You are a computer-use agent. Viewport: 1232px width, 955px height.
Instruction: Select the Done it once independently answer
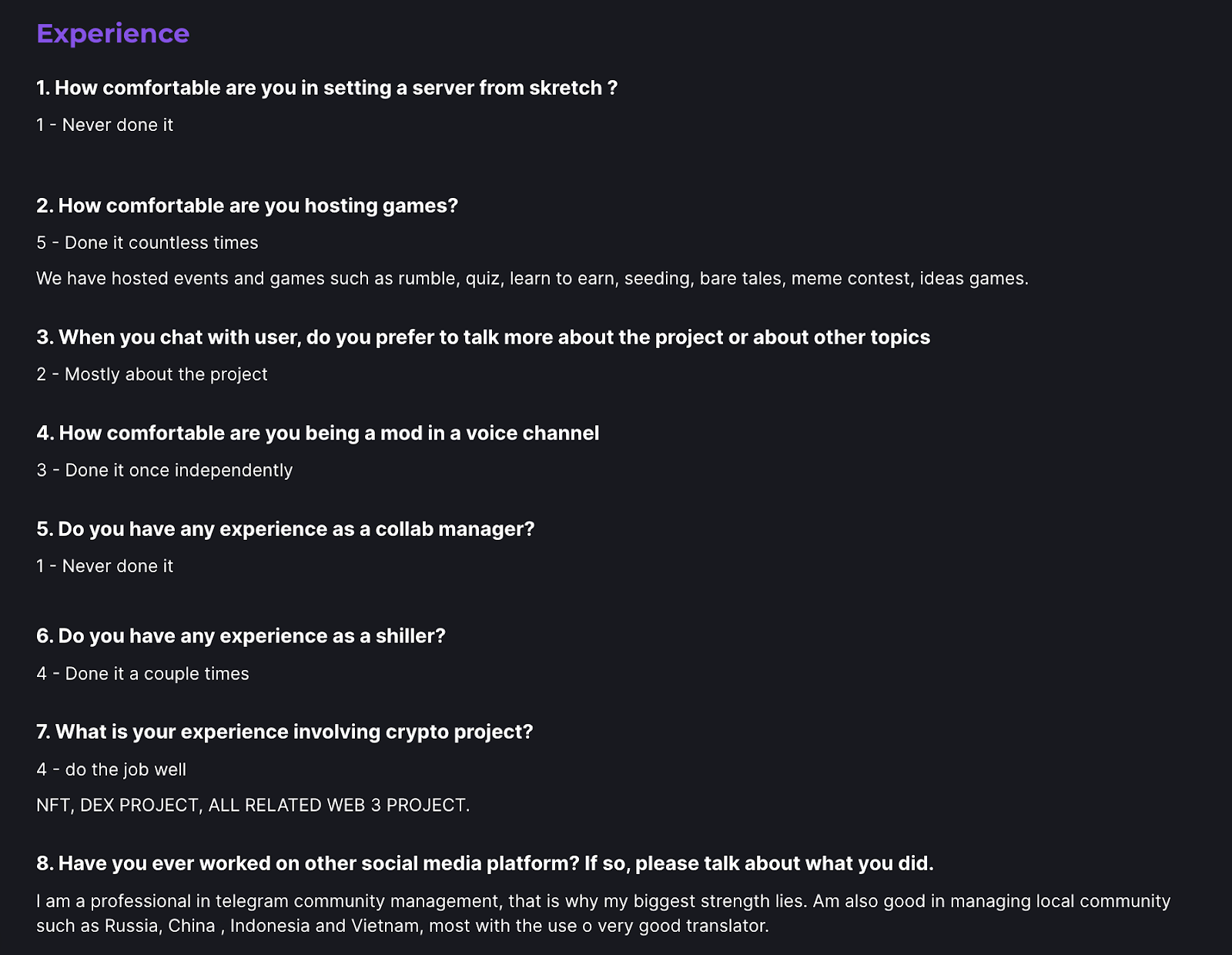click(164, 470)
